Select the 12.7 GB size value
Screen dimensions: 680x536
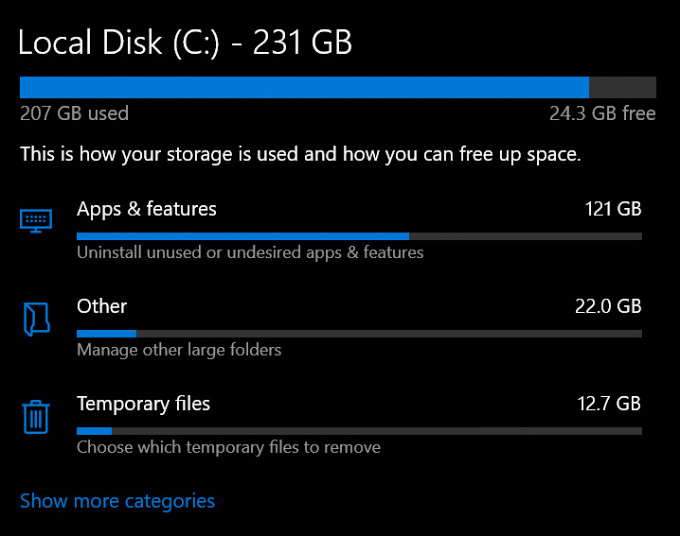pyautogui.click(x=609, y=404)
